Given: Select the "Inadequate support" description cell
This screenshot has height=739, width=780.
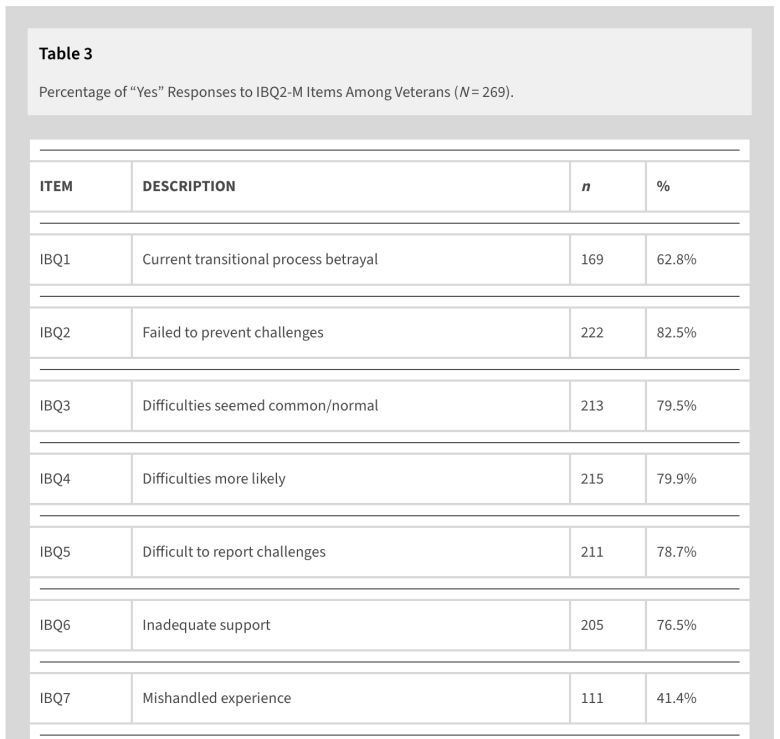Looking at the screenshot, I should coord(206,625).
